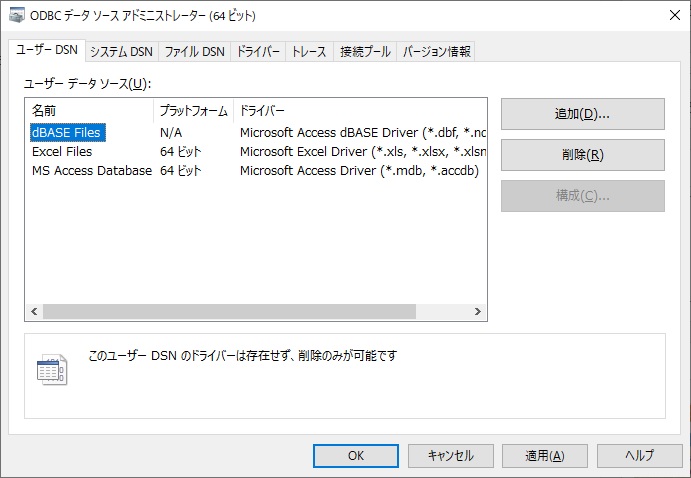Sort by the 名前 column header
This screenshot has height=478, width=691.
tap(89, 110)
